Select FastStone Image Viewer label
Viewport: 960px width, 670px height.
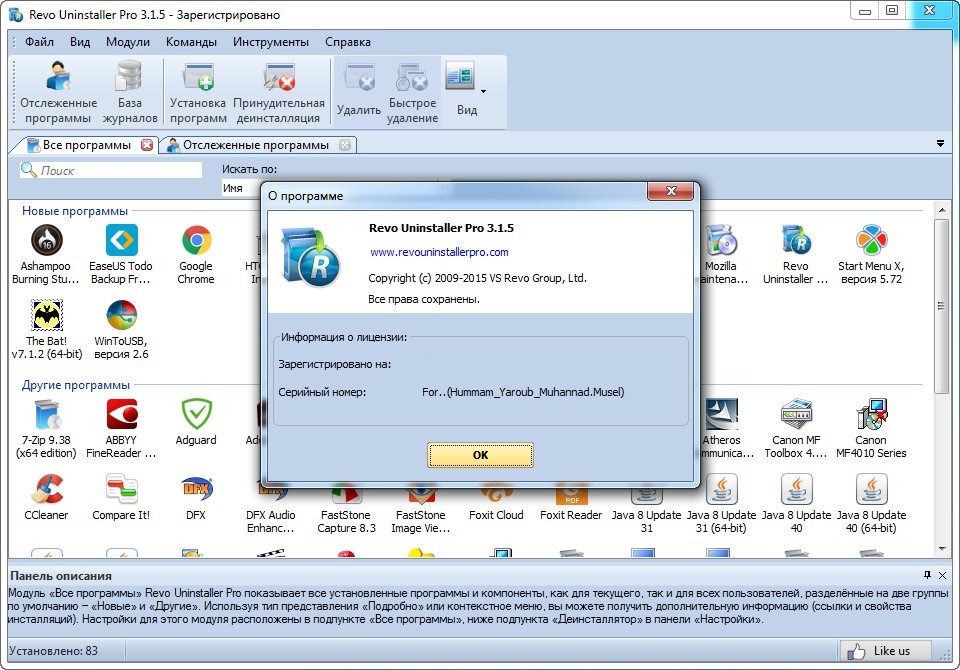click(x=421, y=521)
